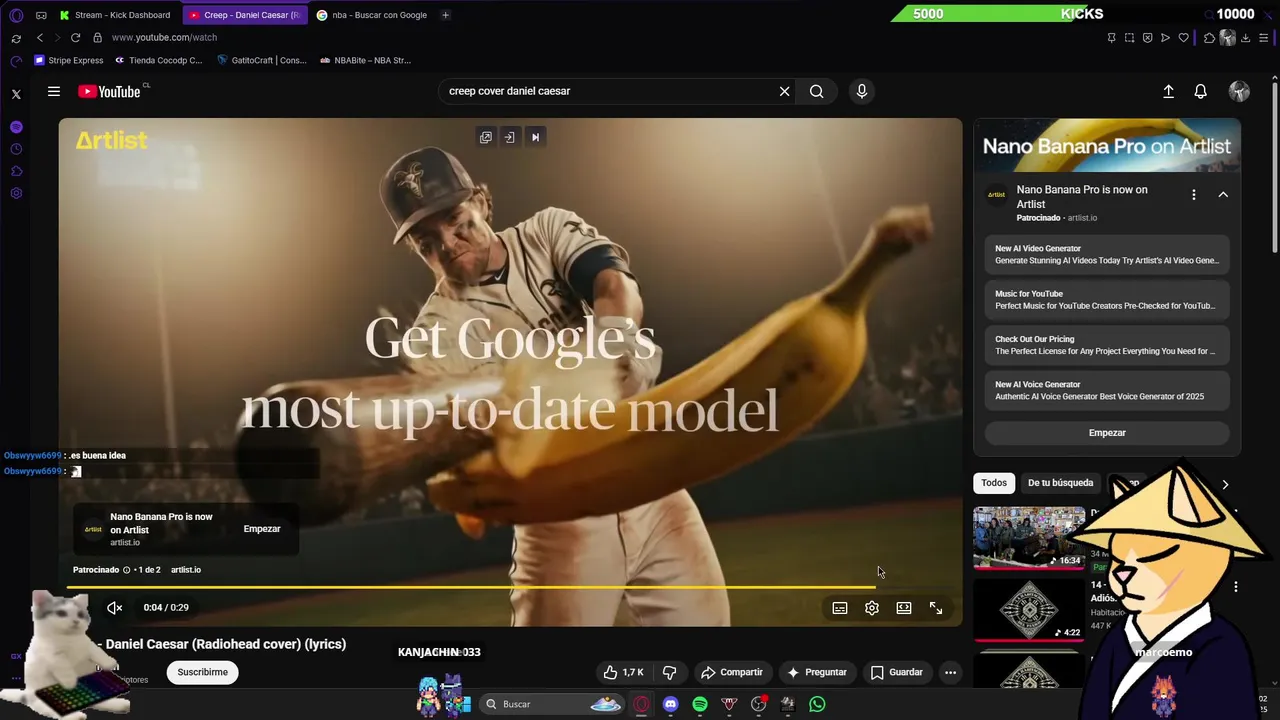Switch to theater mode view

(x=904, y=608)
